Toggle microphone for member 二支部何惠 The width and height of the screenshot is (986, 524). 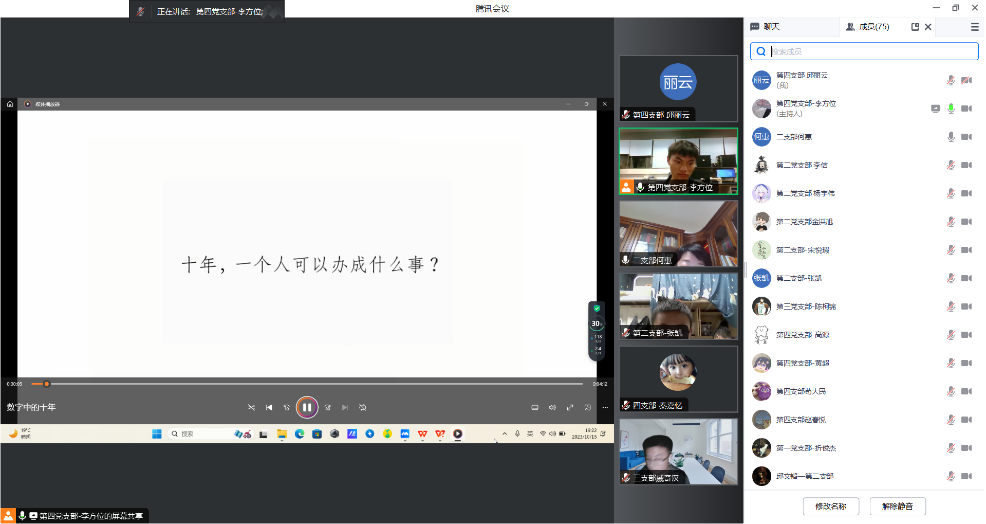pos(951,137)
